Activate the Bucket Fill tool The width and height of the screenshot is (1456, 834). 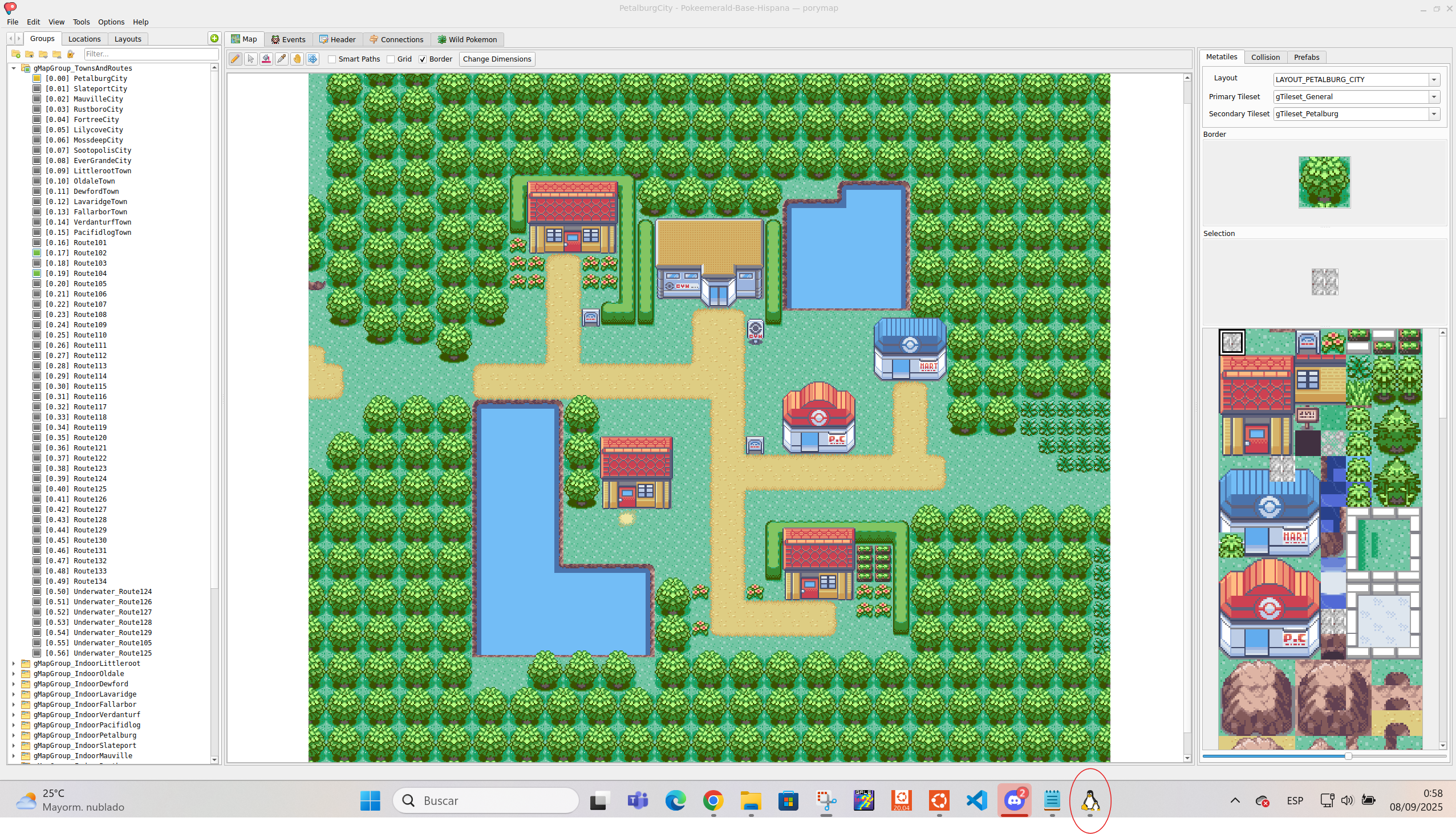(266, 59)
